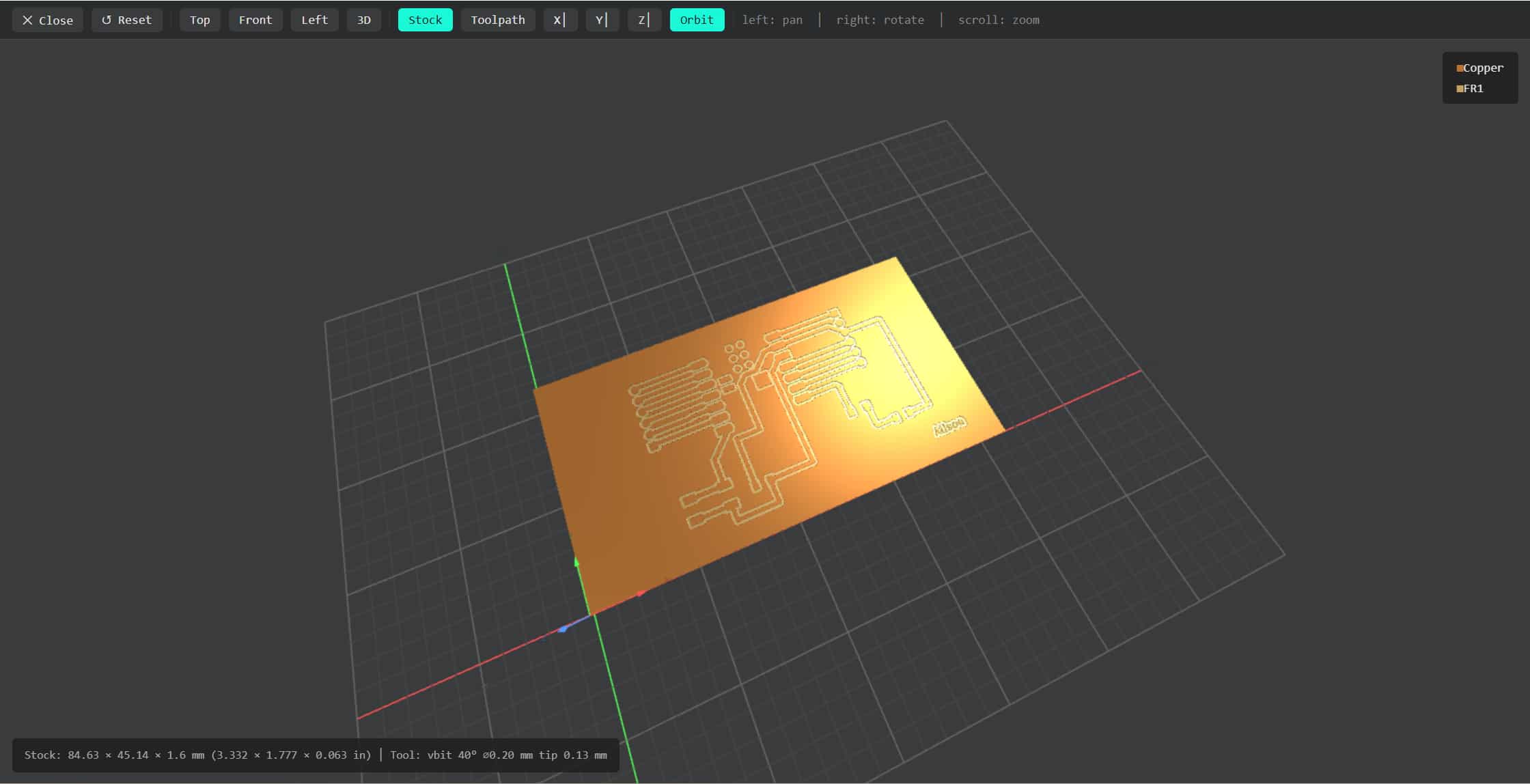Close the 3D preview viewer
This screenshot has height=784, width=1530.
coord(47,20)
